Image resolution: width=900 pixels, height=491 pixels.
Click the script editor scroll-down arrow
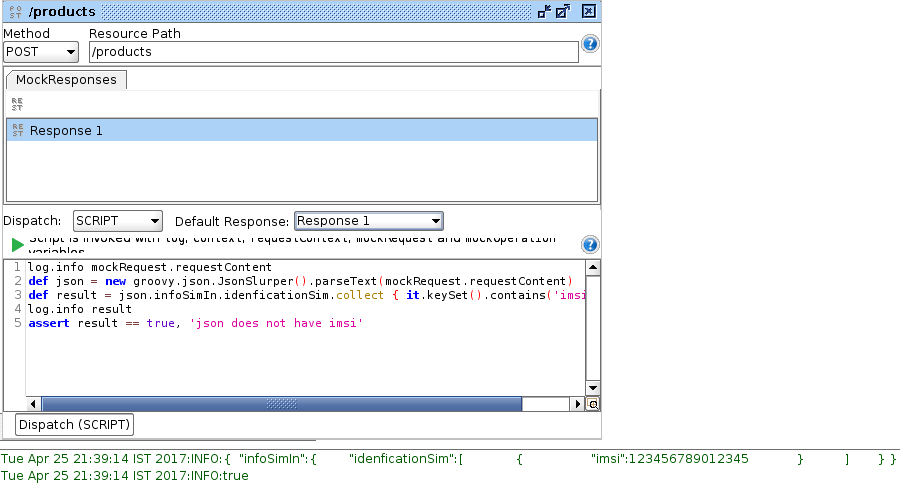pos(592,388)
